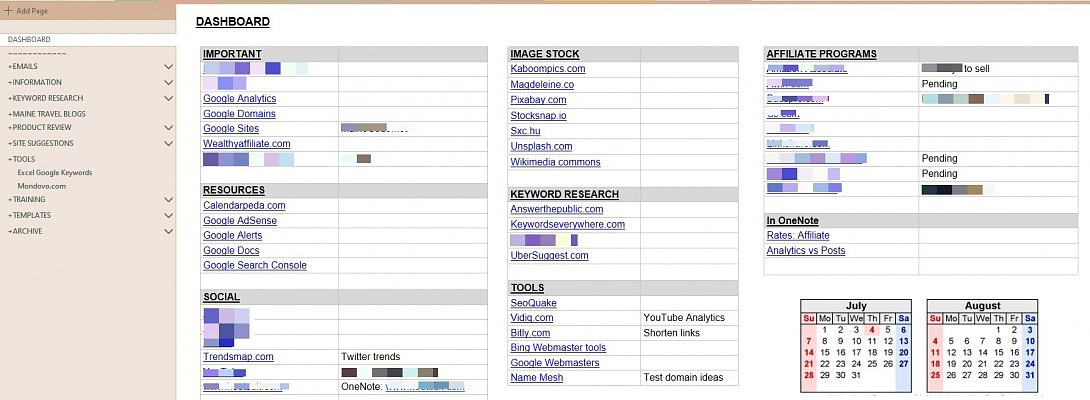
Task: Click the Twitter trends note cell
Action: [x=371, y=356]
